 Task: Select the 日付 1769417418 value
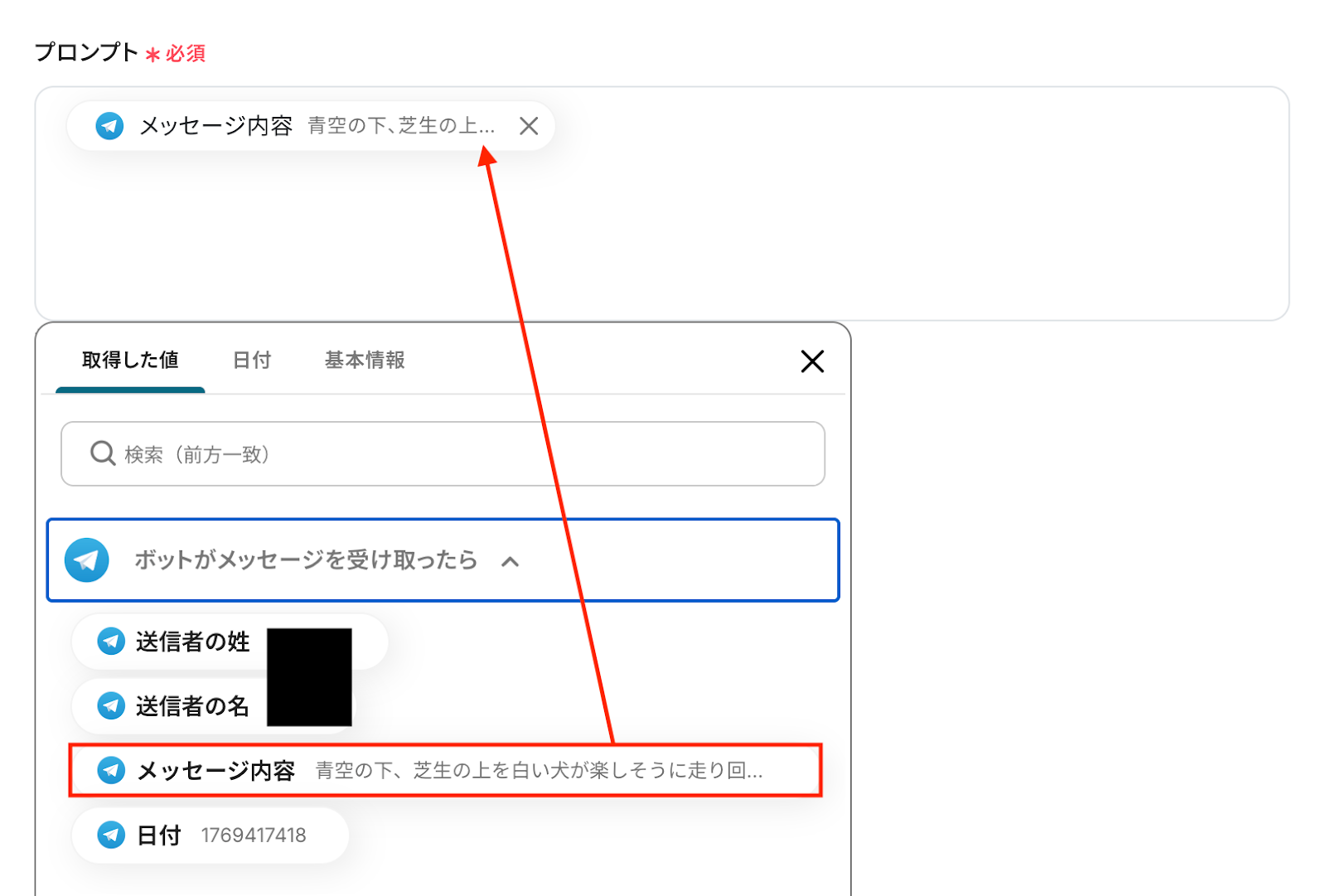211,835
